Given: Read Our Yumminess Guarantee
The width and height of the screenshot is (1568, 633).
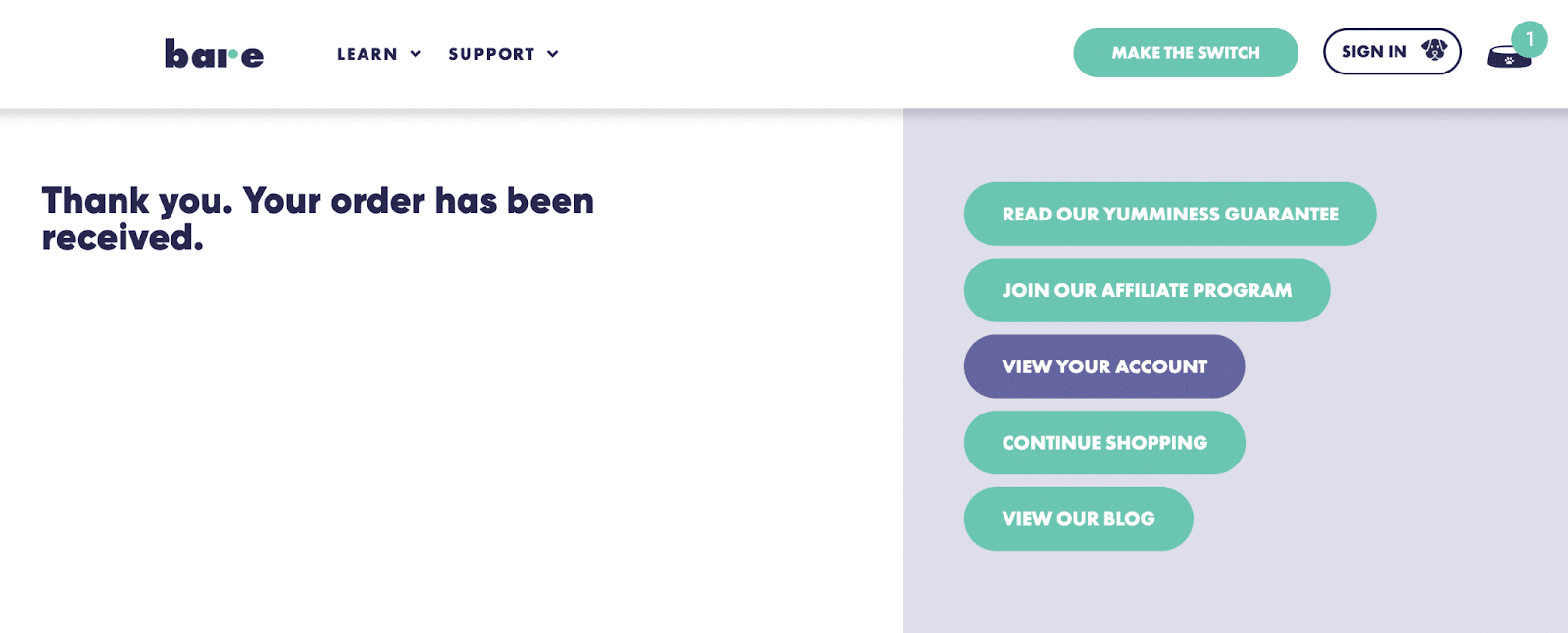Looking at the screenshot, I should coord(1169,214).
